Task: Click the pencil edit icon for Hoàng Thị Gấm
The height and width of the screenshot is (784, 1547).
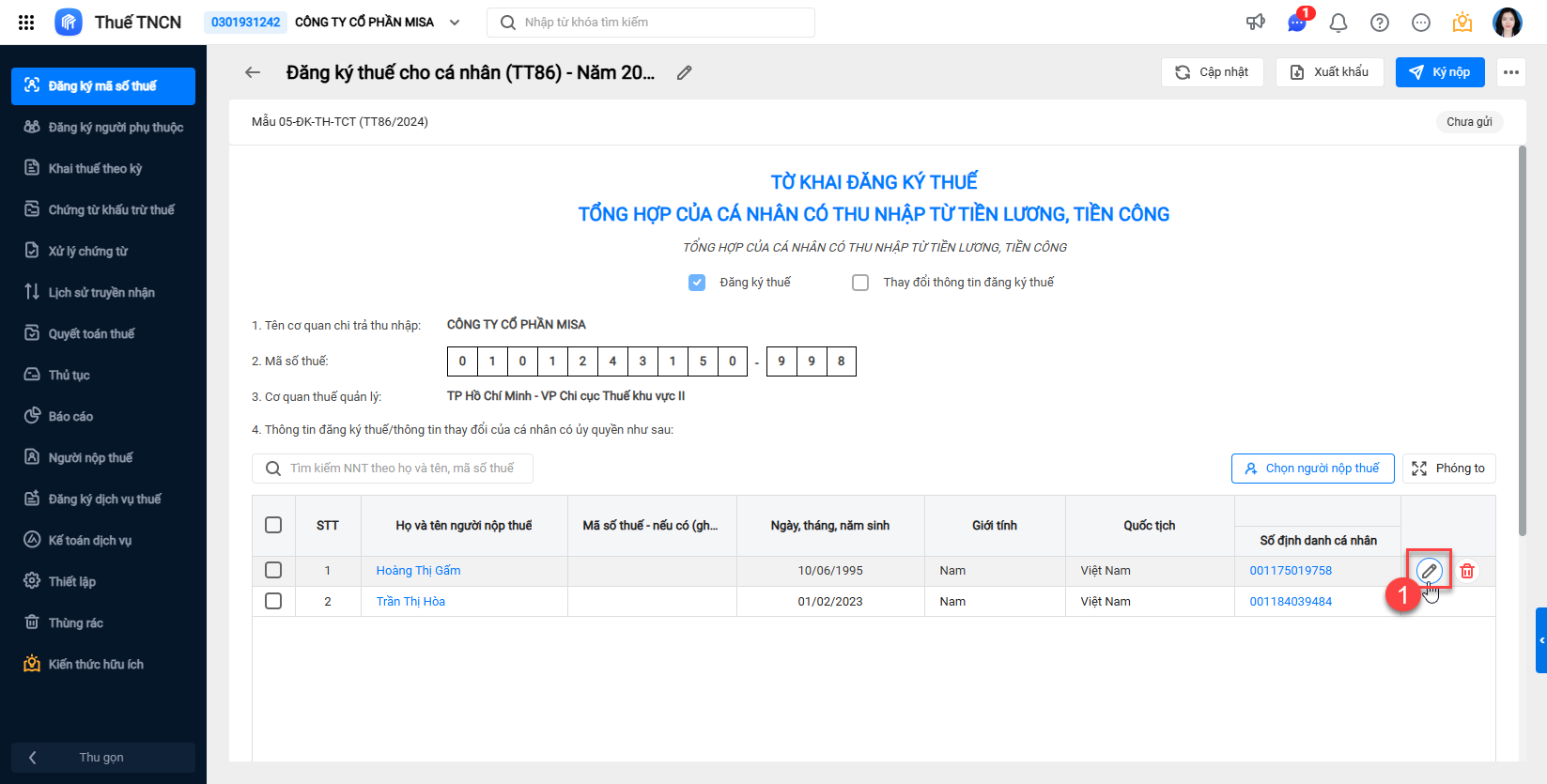Action: click(1429, 570)
